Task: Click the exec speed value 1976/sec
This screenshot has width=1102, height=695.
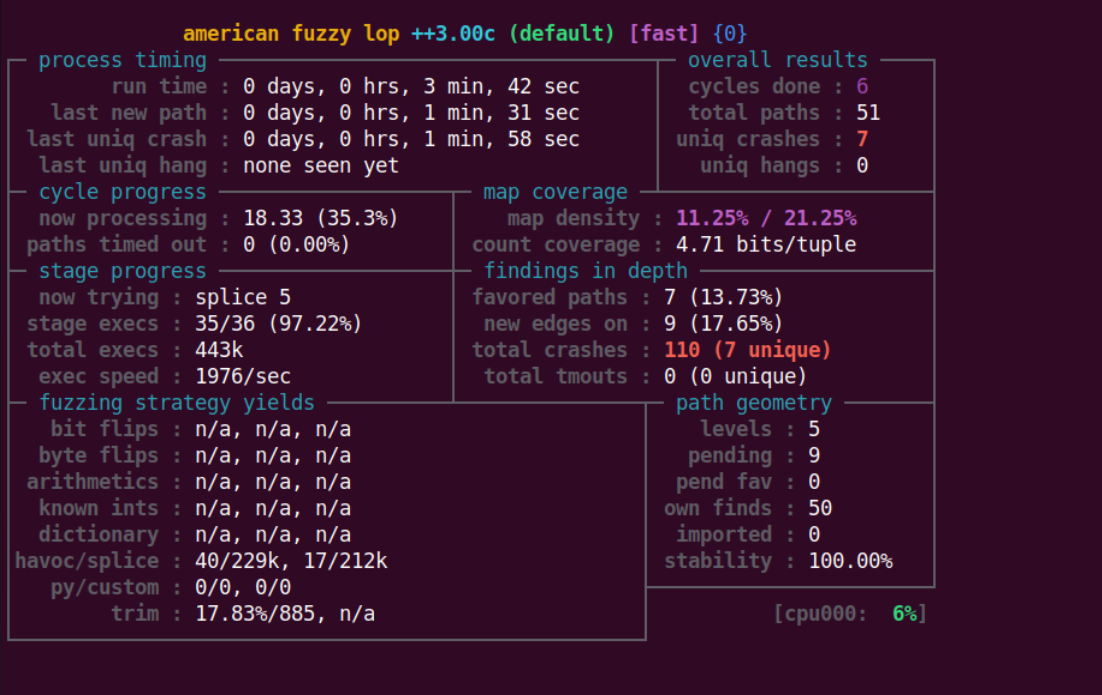Action: point(243,376)
